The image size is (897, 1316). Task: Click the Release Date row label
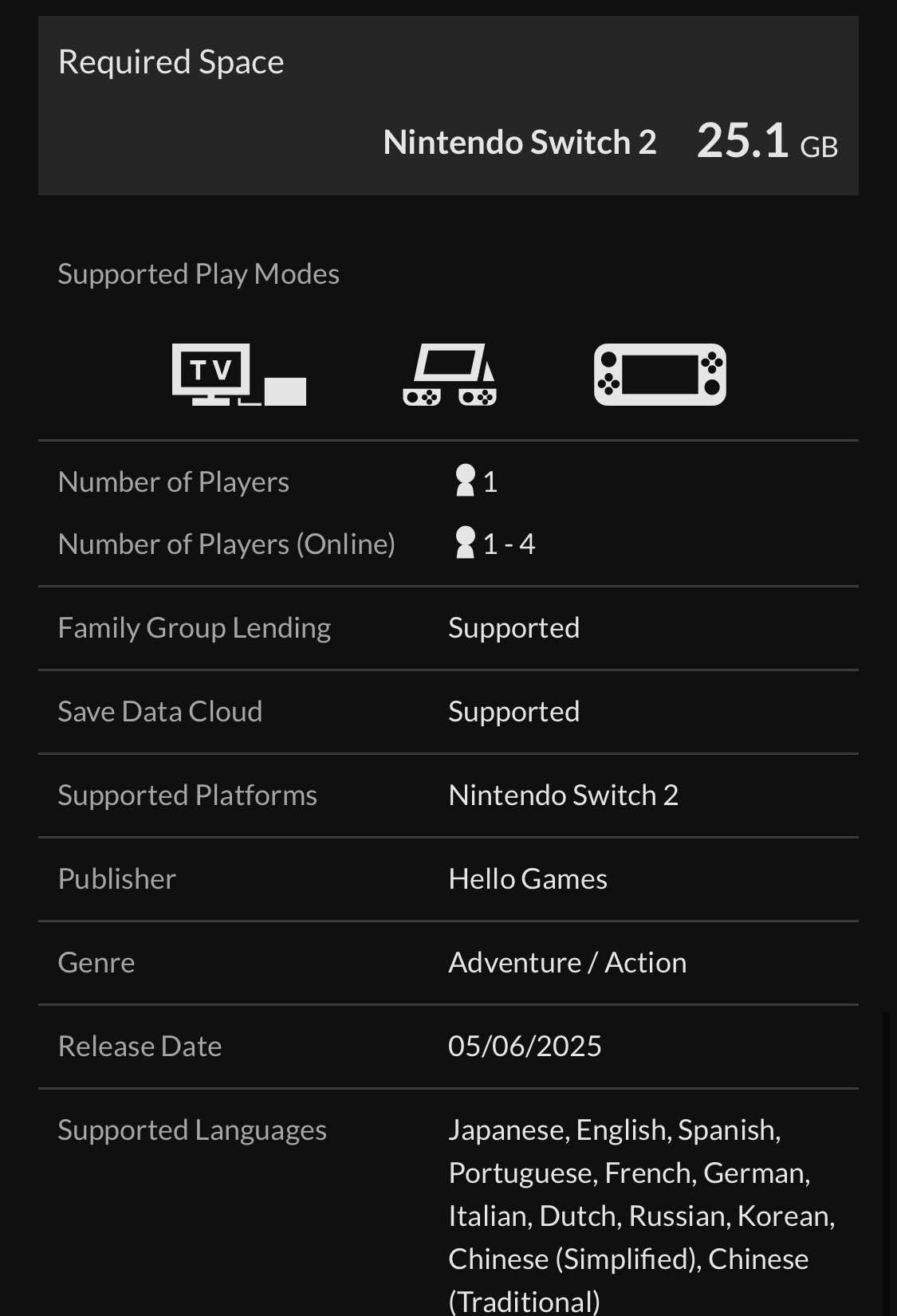pyautogui.click(x=140, y=1046)
